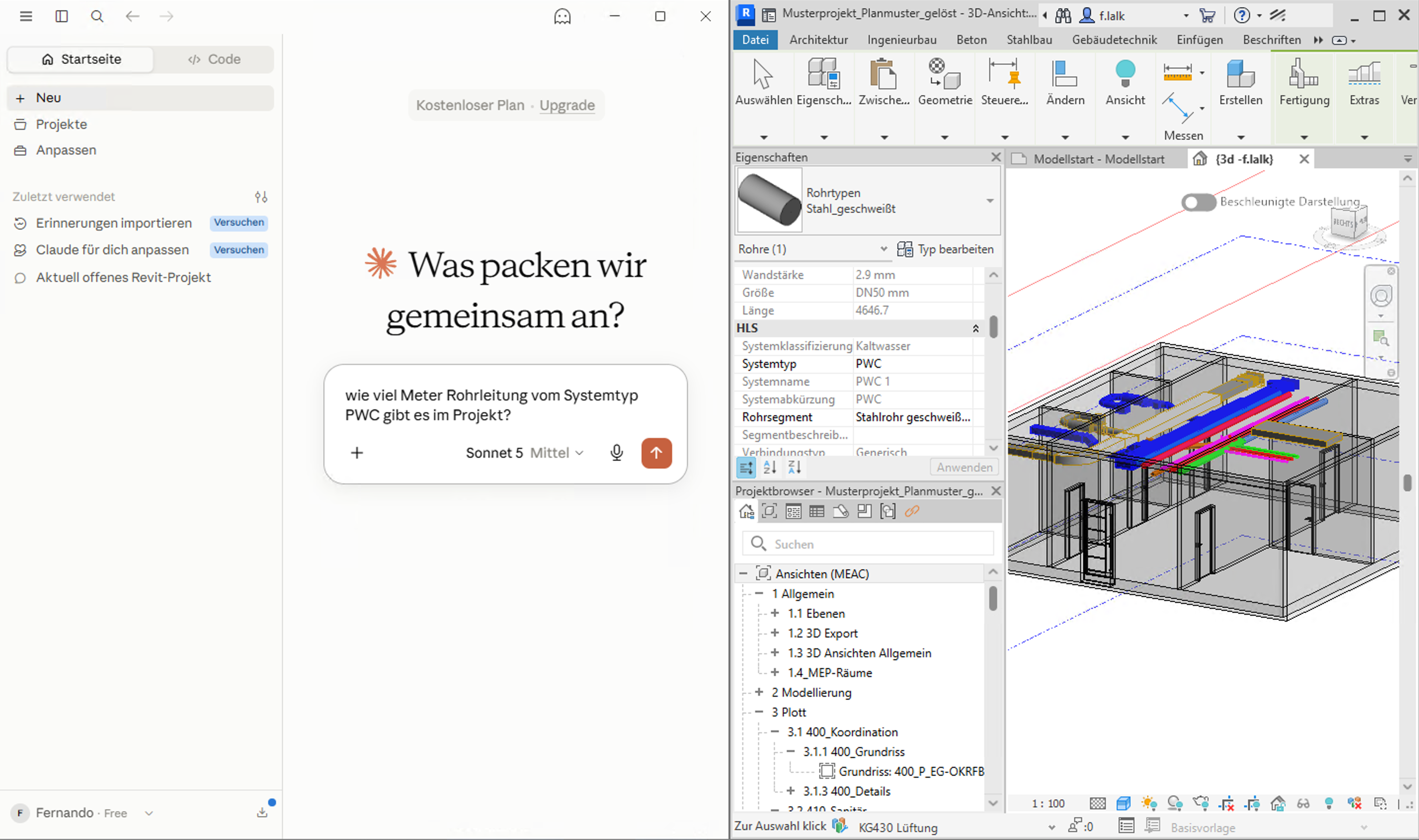Click the Steuerelemente ribbon icon
Screen dimensions: 1419x840
1005,74
